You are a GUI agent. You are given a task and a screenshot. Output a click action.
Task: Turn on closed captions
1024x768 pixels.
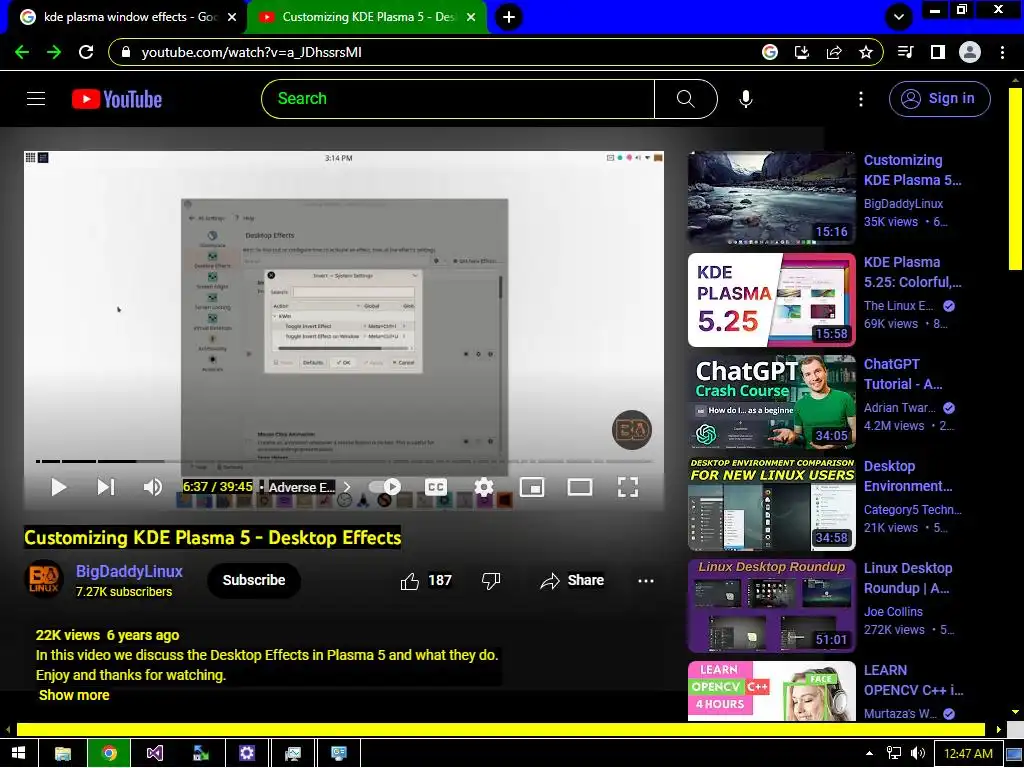436,487
